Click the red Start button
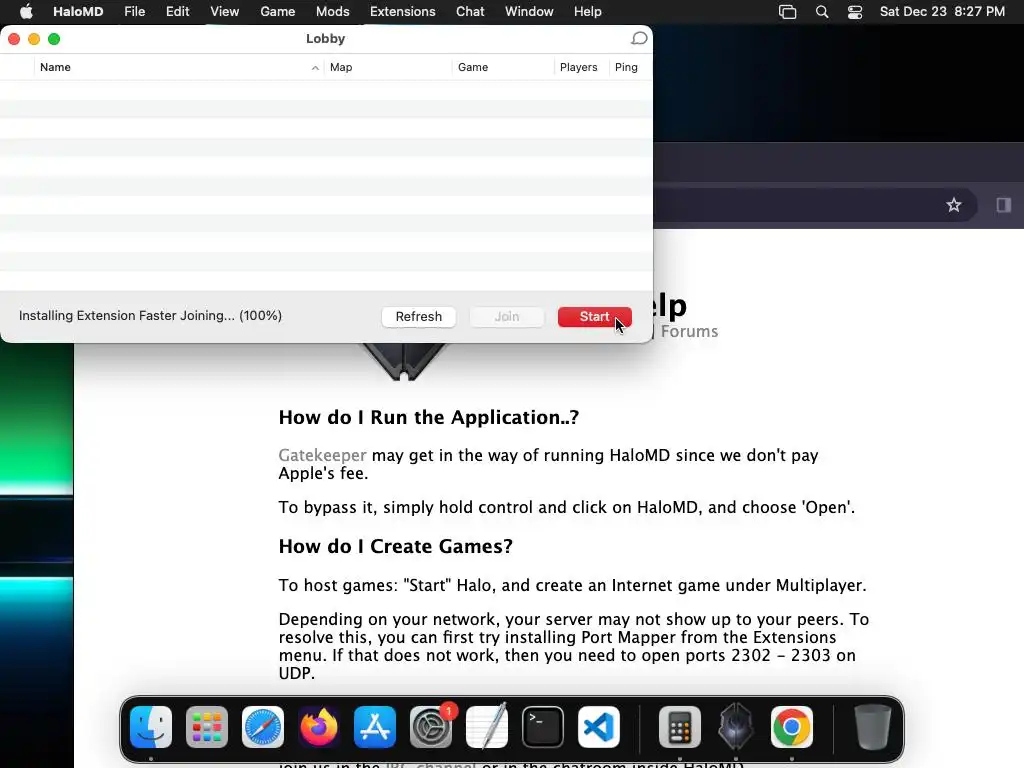This screenshot has width=1024, height=768. [x=594, y=317]
